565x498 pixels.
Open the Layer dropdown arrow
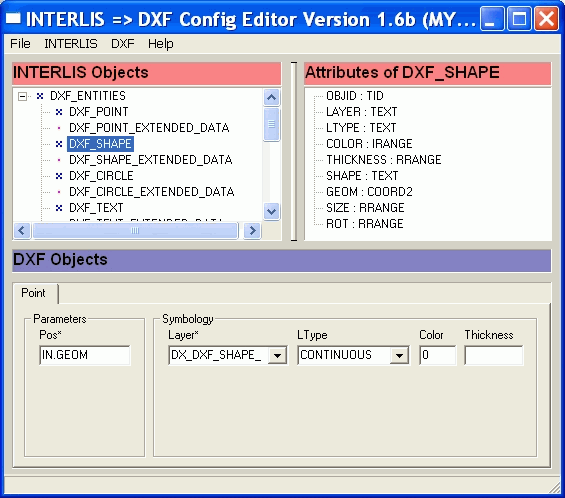[x=277, y=356]
